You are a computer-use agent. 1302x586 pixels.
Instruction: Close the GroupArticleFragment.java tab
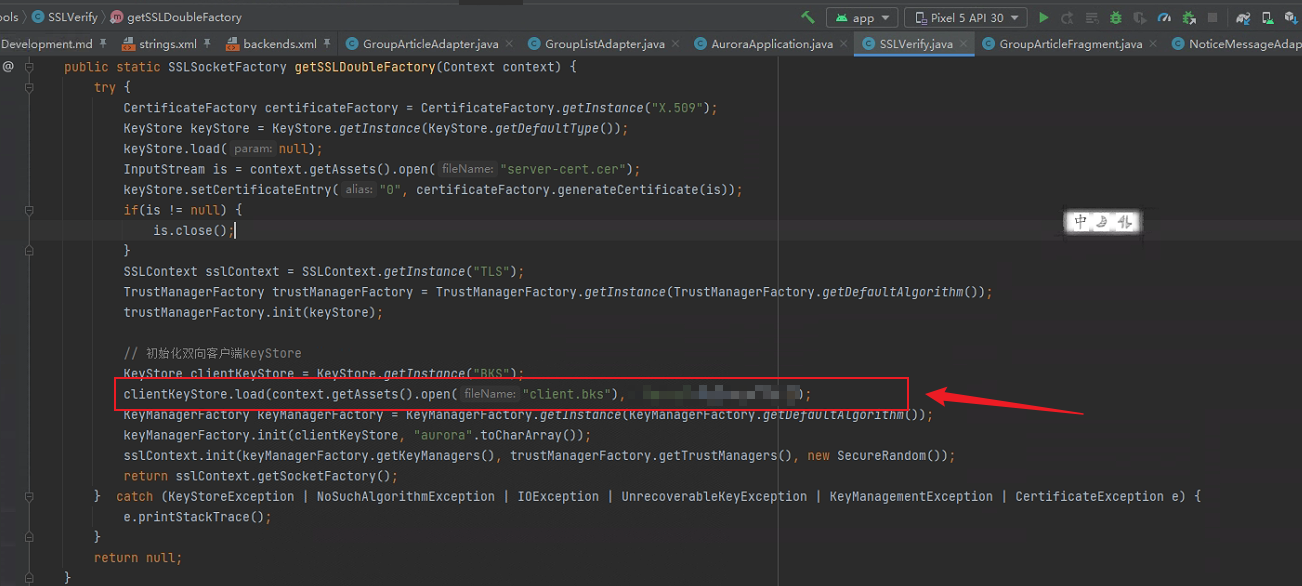click(x=1153, y=45)
